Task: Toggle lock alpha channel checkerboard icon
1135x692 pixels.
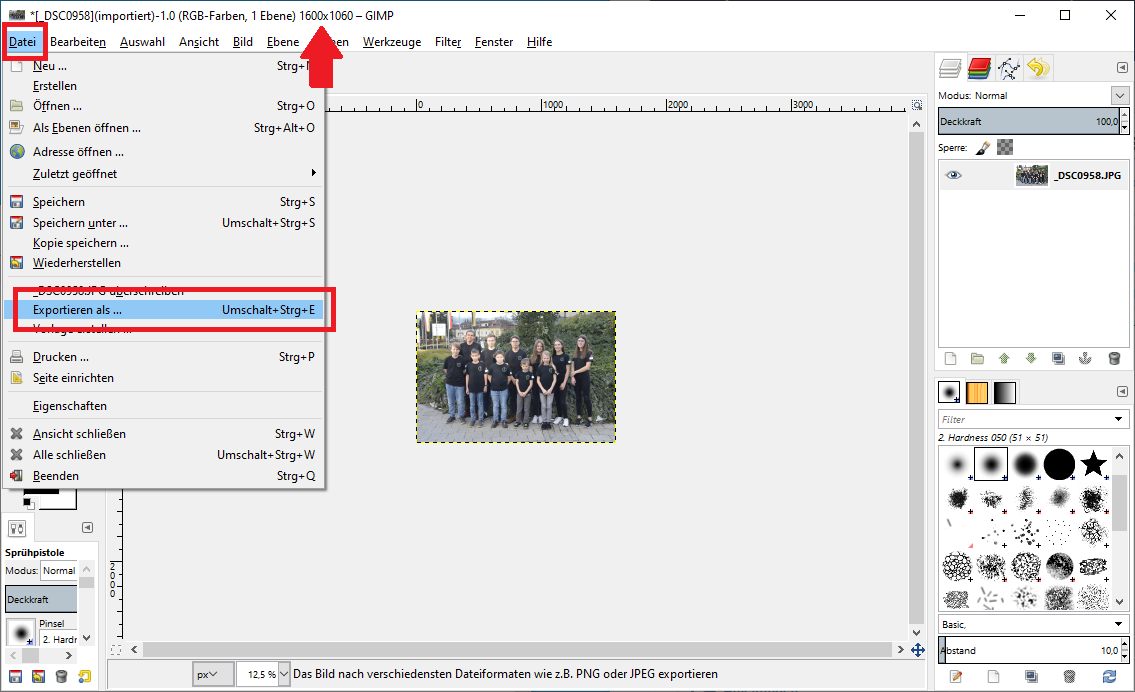Action: 1005,148
